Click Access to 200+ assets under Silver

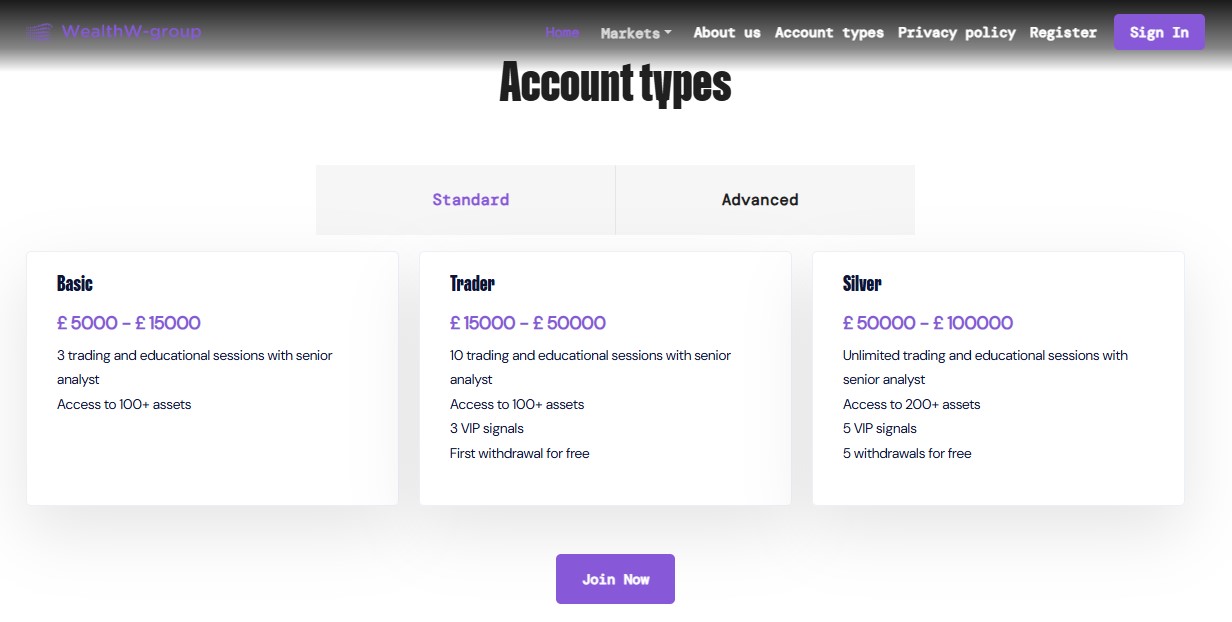tap(911, 404)
